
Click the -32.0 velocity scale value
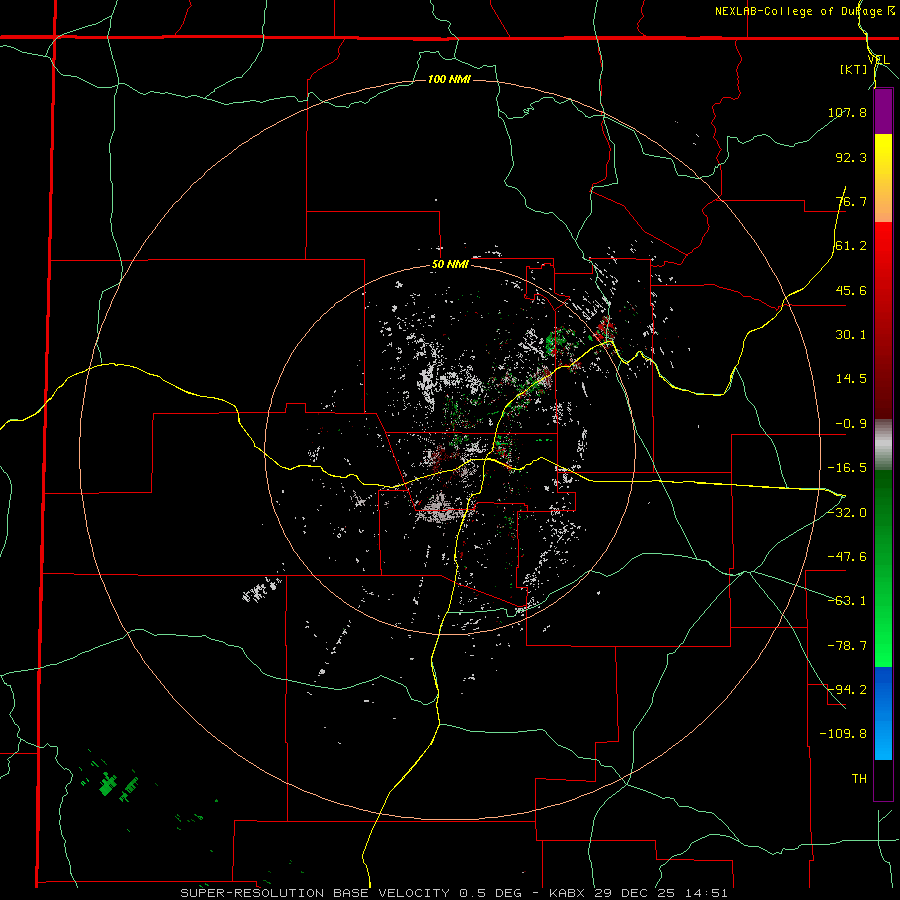pos(847,513)
